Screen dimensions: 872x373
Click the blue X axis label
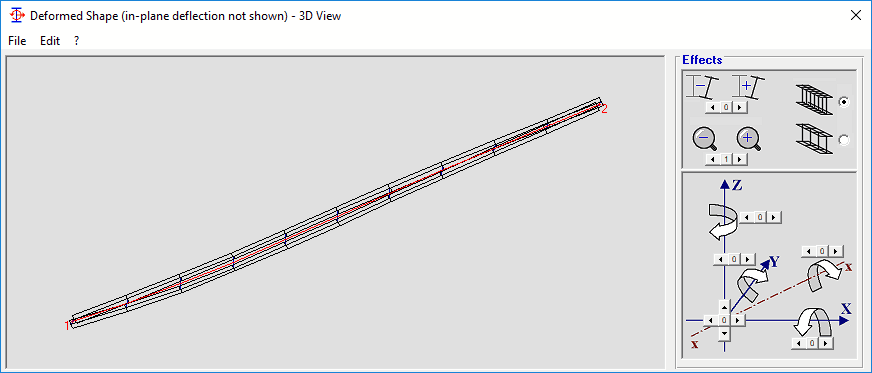[846, 308]
